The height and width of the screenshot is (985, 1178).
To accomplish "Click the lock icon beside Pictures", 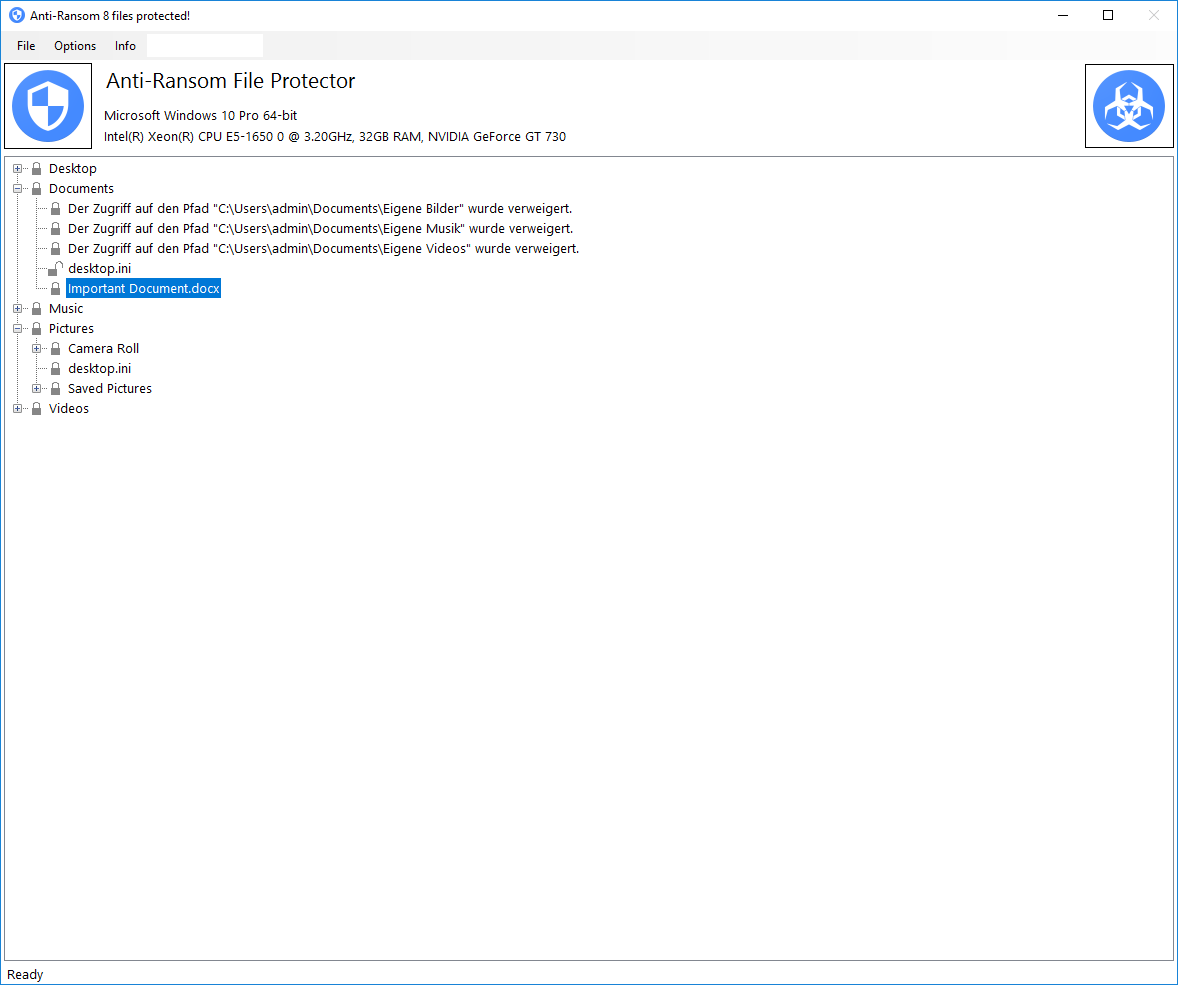I will tap(36, 328).
